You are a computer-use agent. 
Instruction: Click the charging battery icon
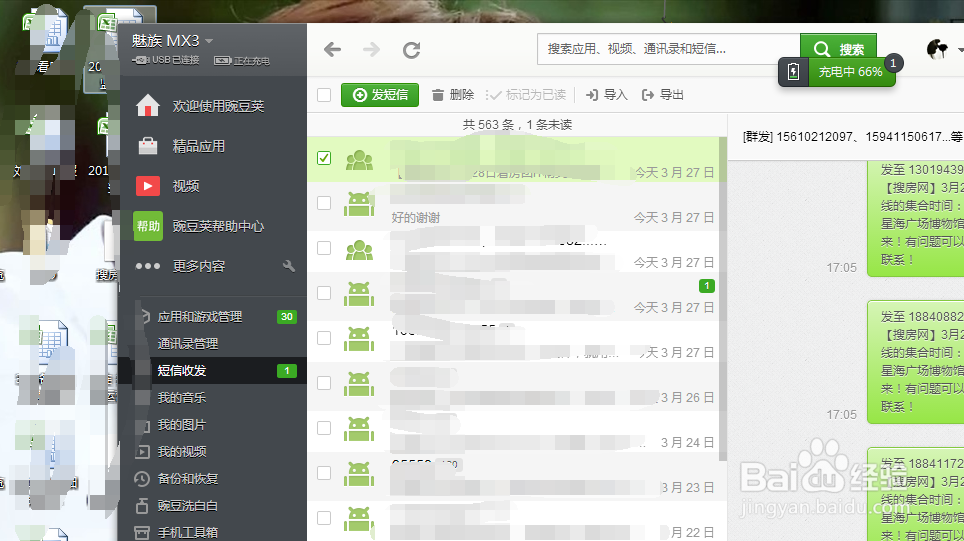[x=794, y=72]
